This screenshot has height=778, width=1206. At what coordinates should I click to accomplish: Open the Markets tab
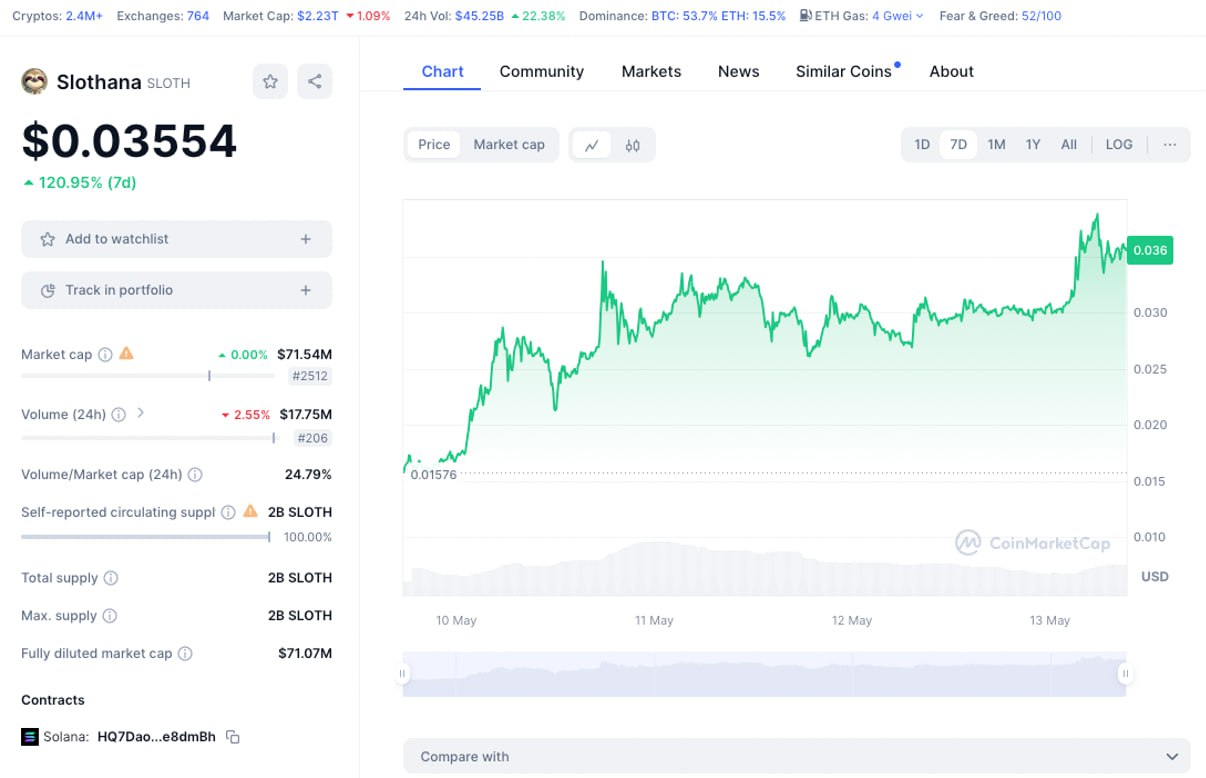point(651,71)
